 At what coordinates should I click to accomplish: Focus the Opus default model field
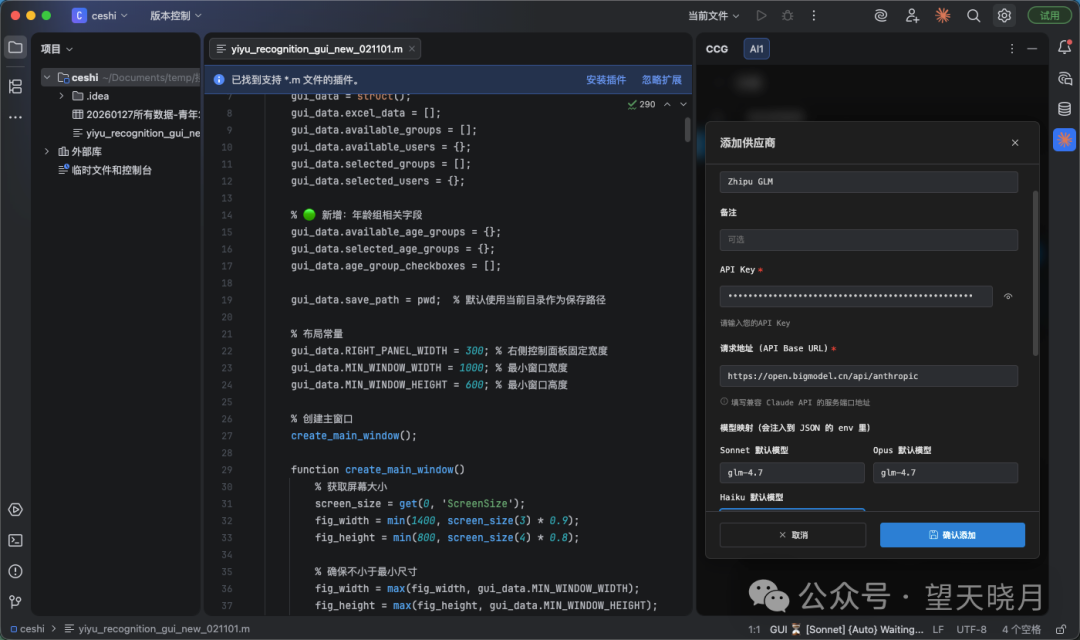click(x=945, y=473)
